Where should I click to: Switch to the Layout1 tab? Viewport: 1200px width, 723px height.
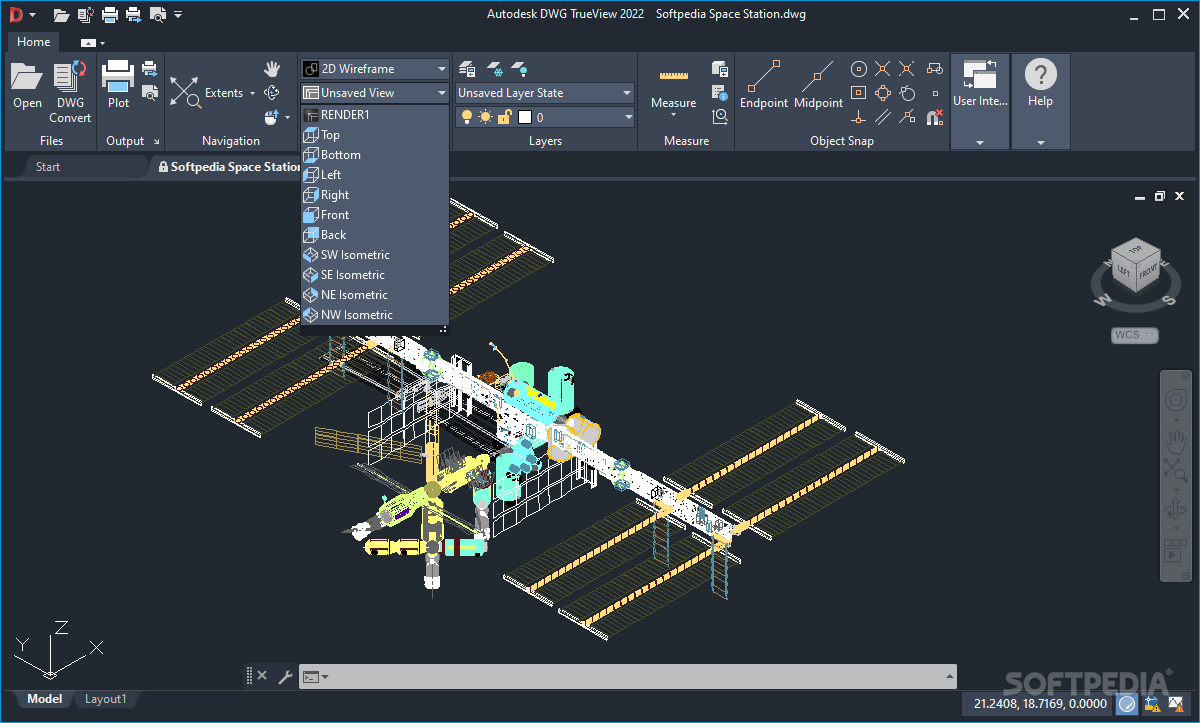[x=105, y=699]
